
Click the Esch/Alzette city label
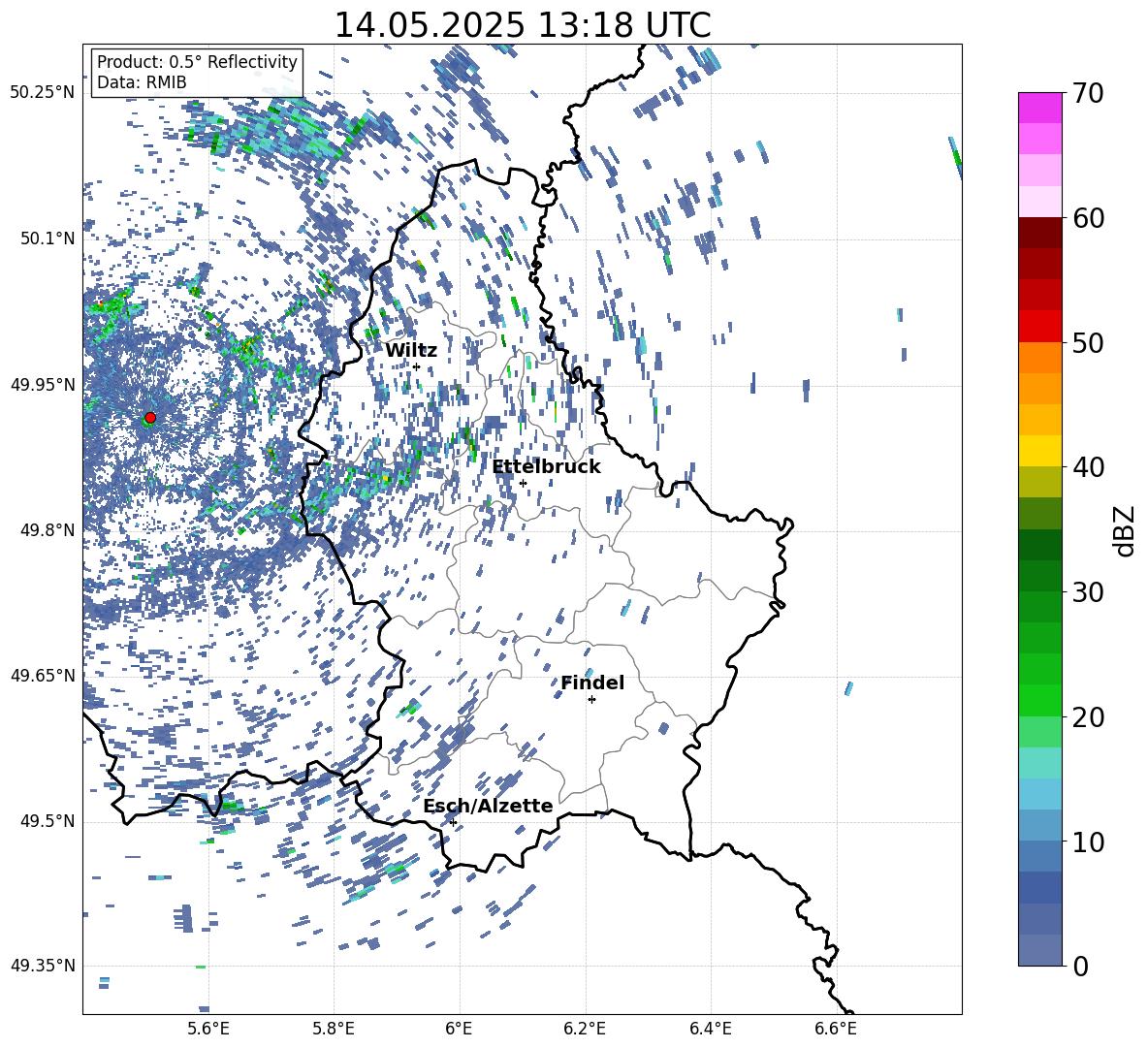pos(489,806)
